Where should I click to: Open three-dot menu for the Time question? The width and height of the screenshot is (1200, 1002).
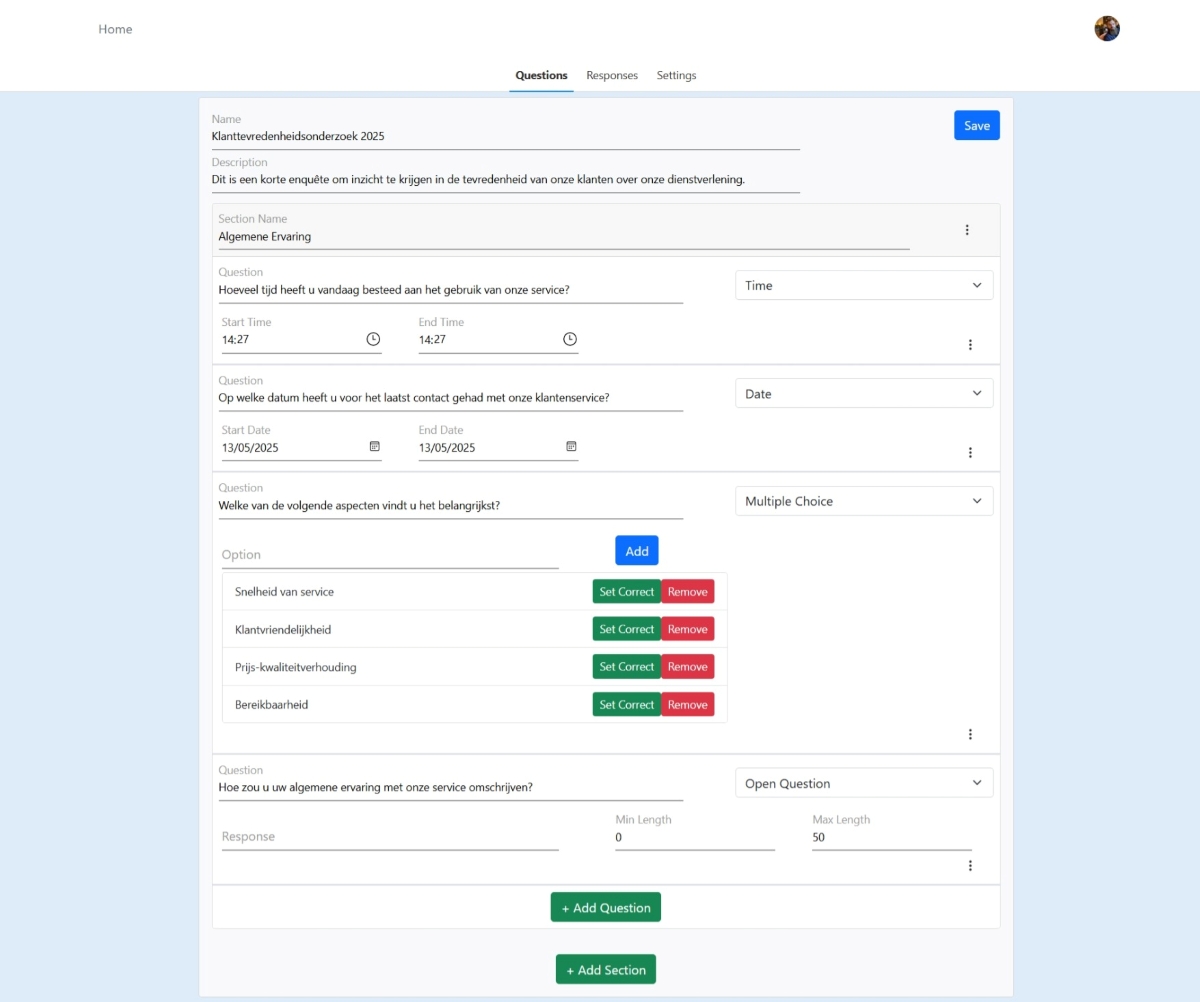(x=970, y=345)
